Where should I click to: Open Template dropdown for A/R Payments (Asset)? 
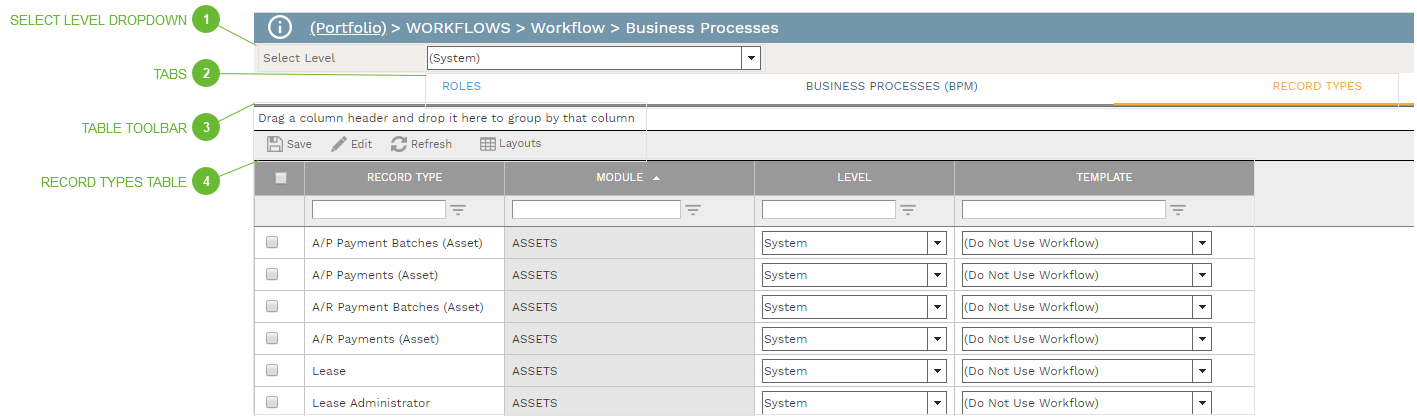pos(1201,339)
